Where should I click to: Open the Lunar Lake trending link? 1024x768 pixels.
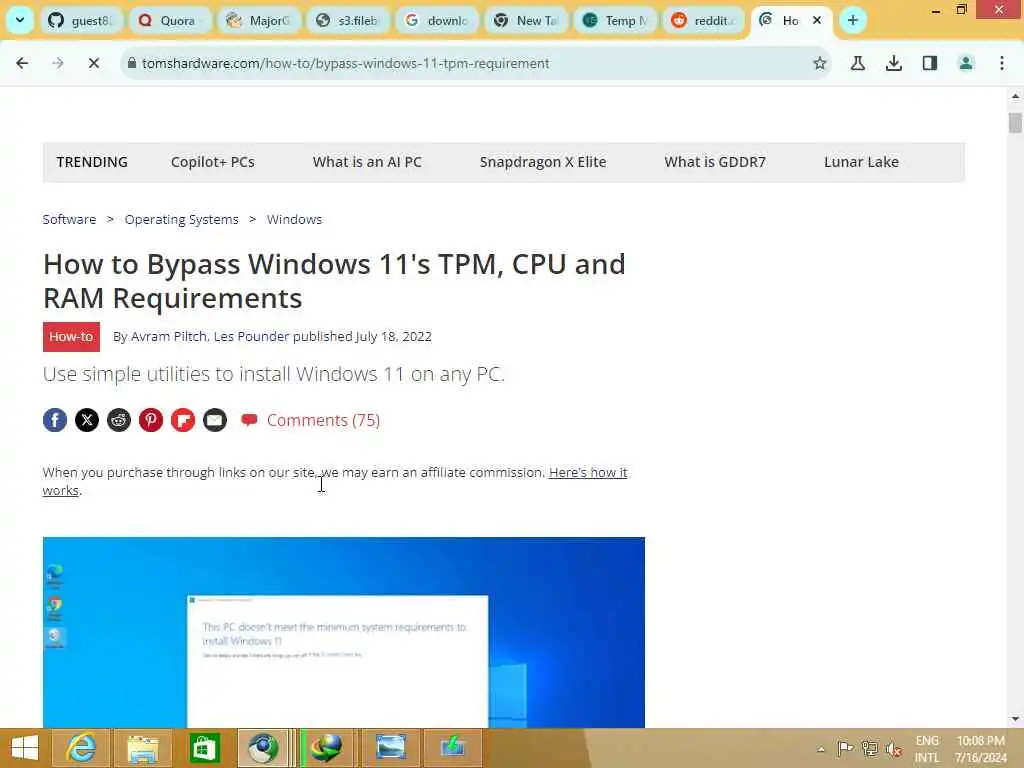pyautogui.click(x=861, y=162)
